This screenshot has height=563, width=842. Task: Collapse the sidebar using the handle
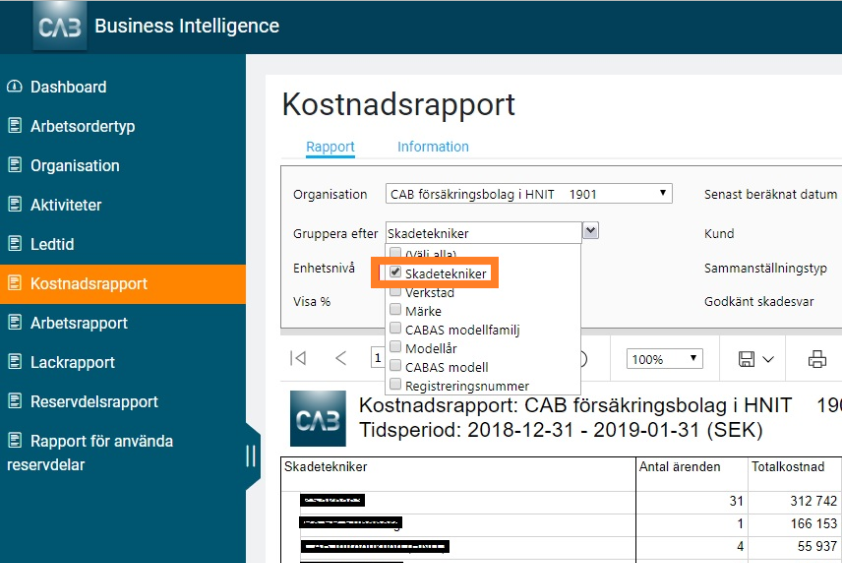[x=251, y=456]
